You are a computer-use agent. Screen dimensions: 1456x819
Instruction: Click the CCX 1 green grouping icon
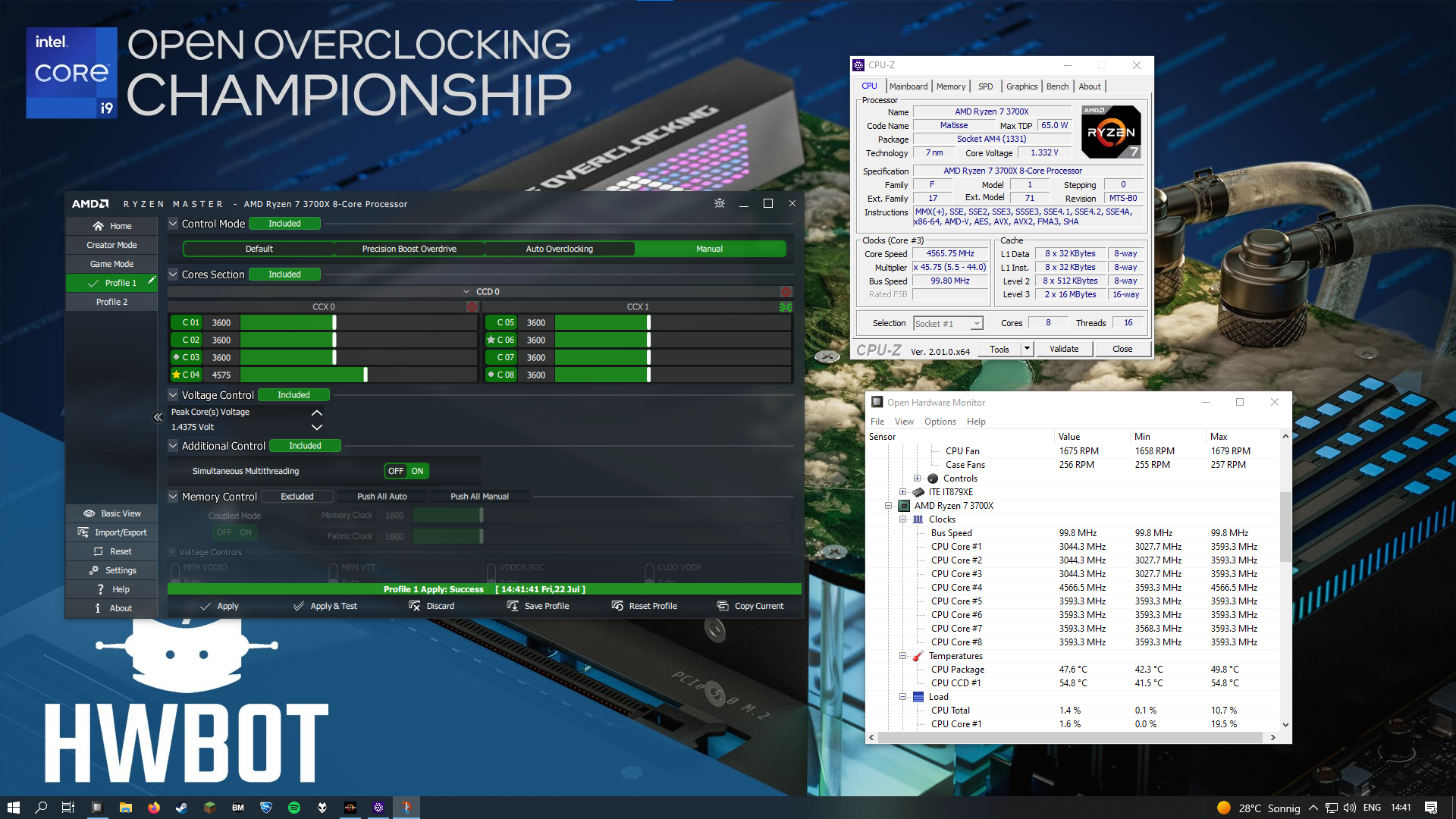[x=786, y=307]
